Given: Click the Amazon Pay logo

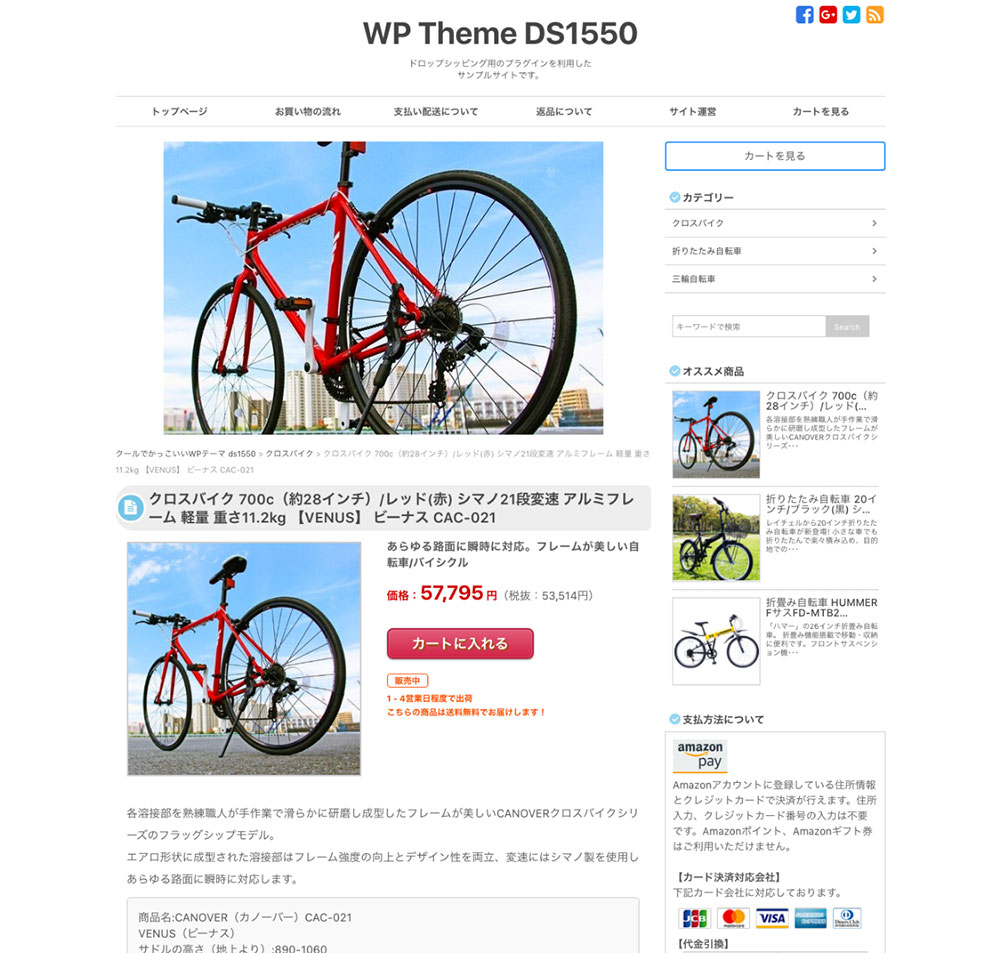Looking at the screenshot, I should [700, 755].
